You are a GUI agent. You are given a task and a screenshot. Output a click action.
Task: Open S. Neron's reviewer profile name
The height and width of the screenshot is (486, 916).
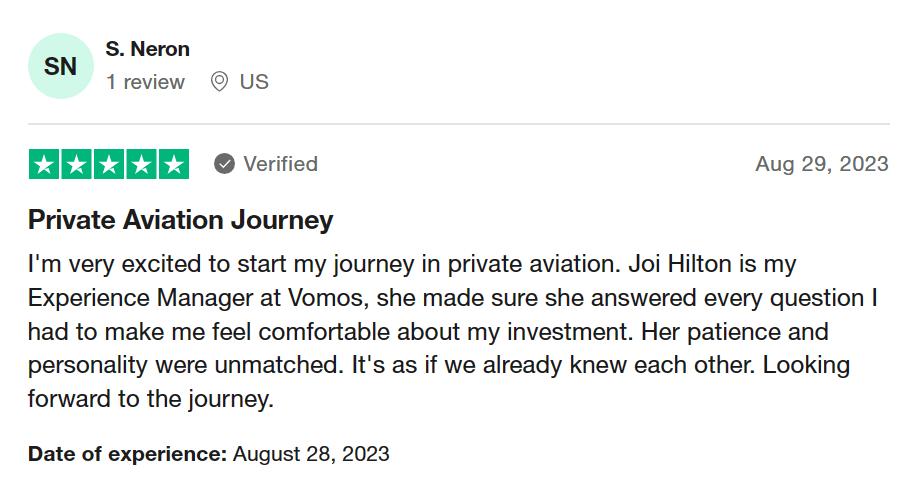pyautogui.click(x=147, y=49)
